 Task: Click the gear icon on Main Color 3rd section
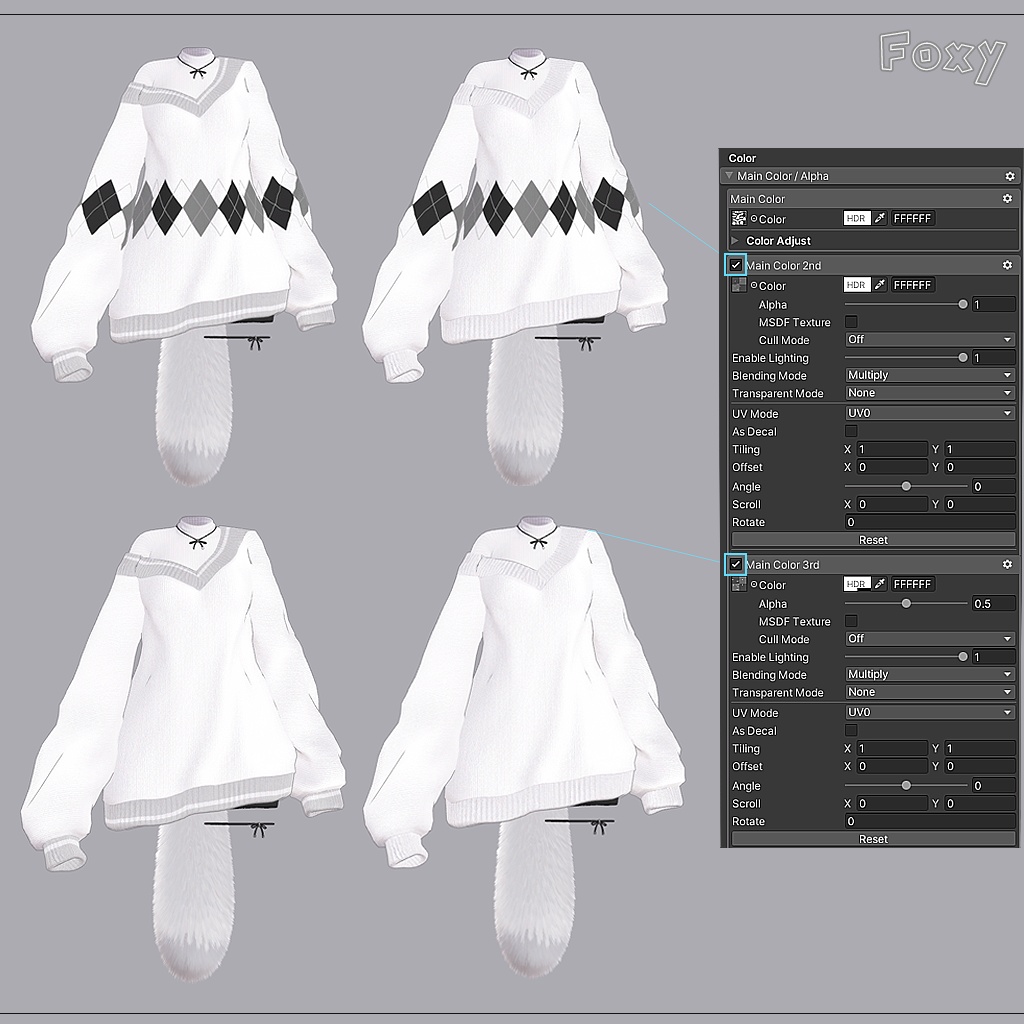click(1008, 565)
